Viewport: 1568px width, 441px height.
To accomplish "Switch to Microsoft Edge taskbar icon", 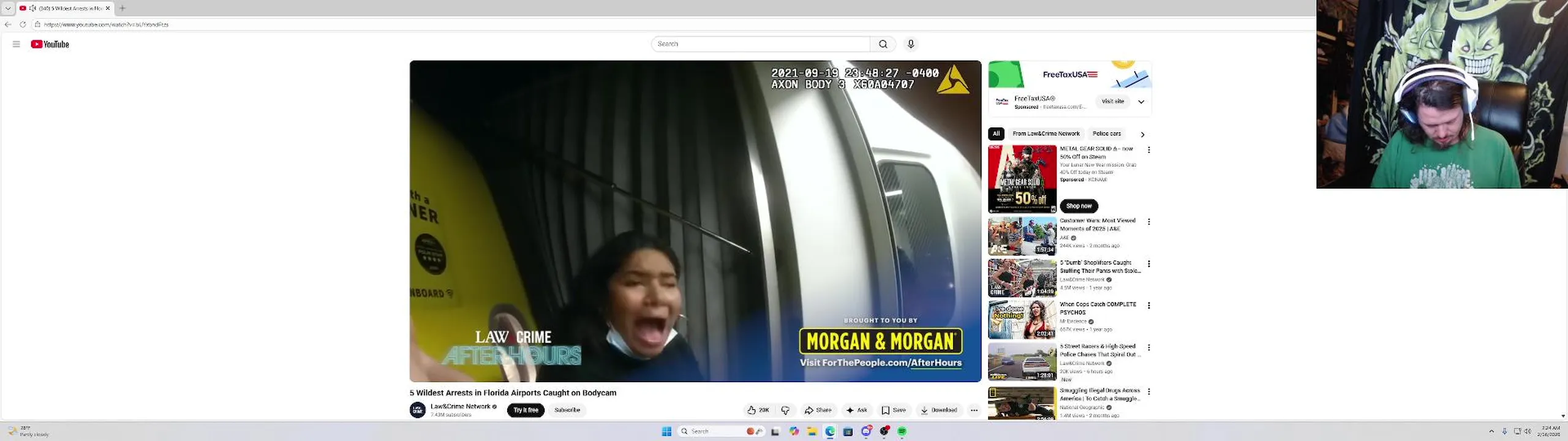I will (x=830, y=432).
